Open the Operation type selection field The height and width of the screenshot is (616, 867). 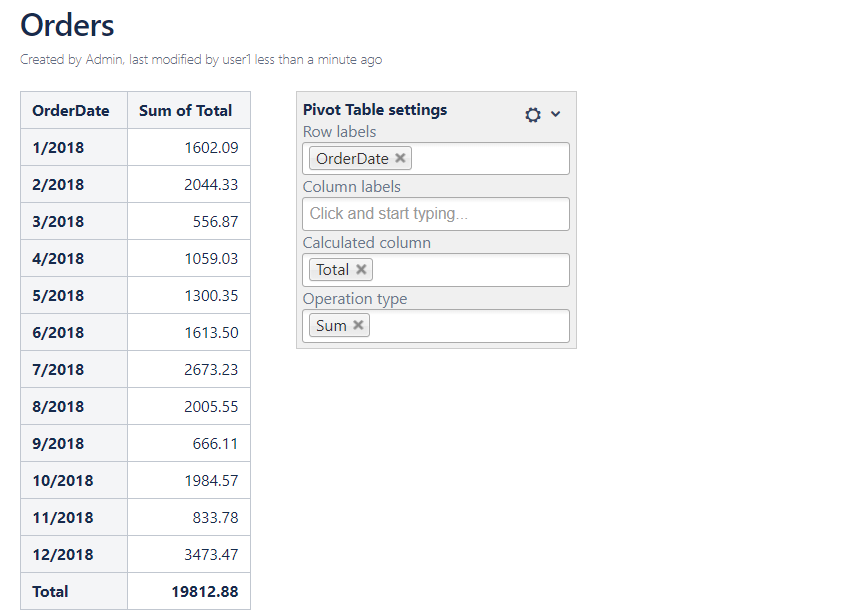tap(470, 326)
